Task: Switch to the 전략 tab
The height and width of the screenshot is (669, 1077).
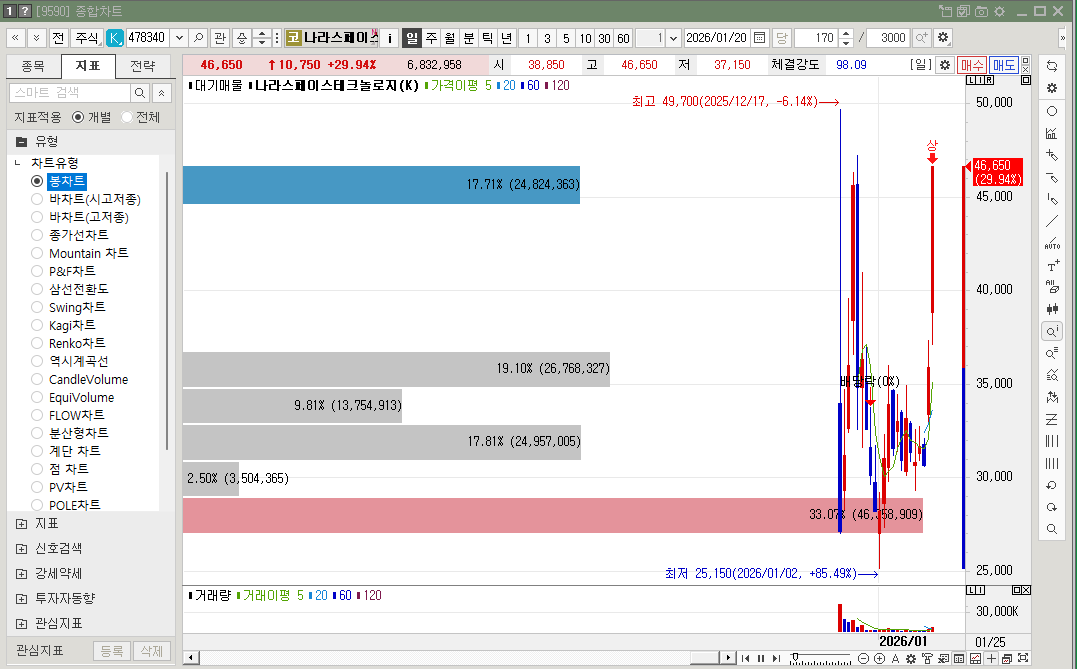Action: (143, 66)
